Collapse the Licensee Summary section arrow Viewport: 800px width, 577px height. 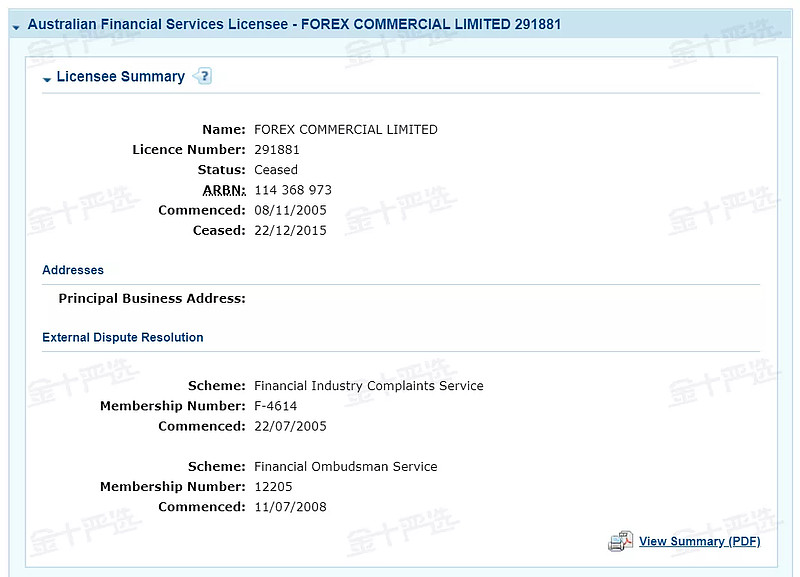click(x=47, y=79)
